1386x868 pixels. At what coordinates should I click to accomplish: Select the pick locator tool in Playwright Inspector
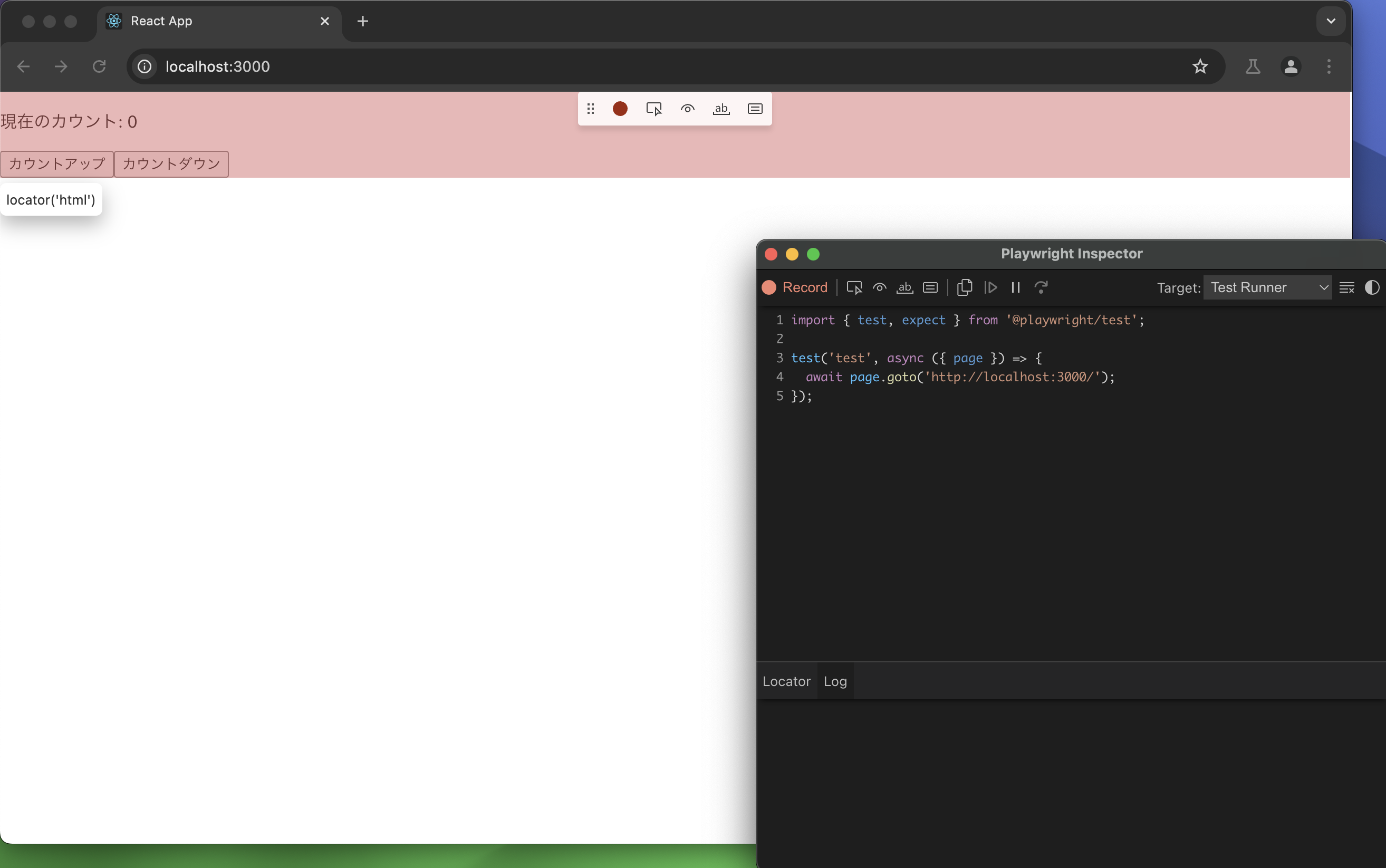point(854,287)
